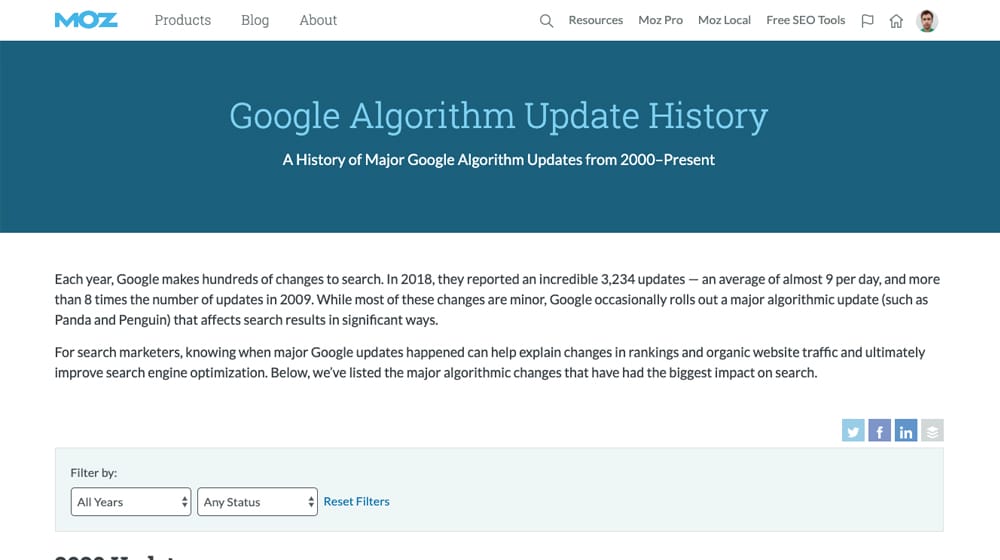
Task: Share page via Twitter icon
Action: coord(853,431)
